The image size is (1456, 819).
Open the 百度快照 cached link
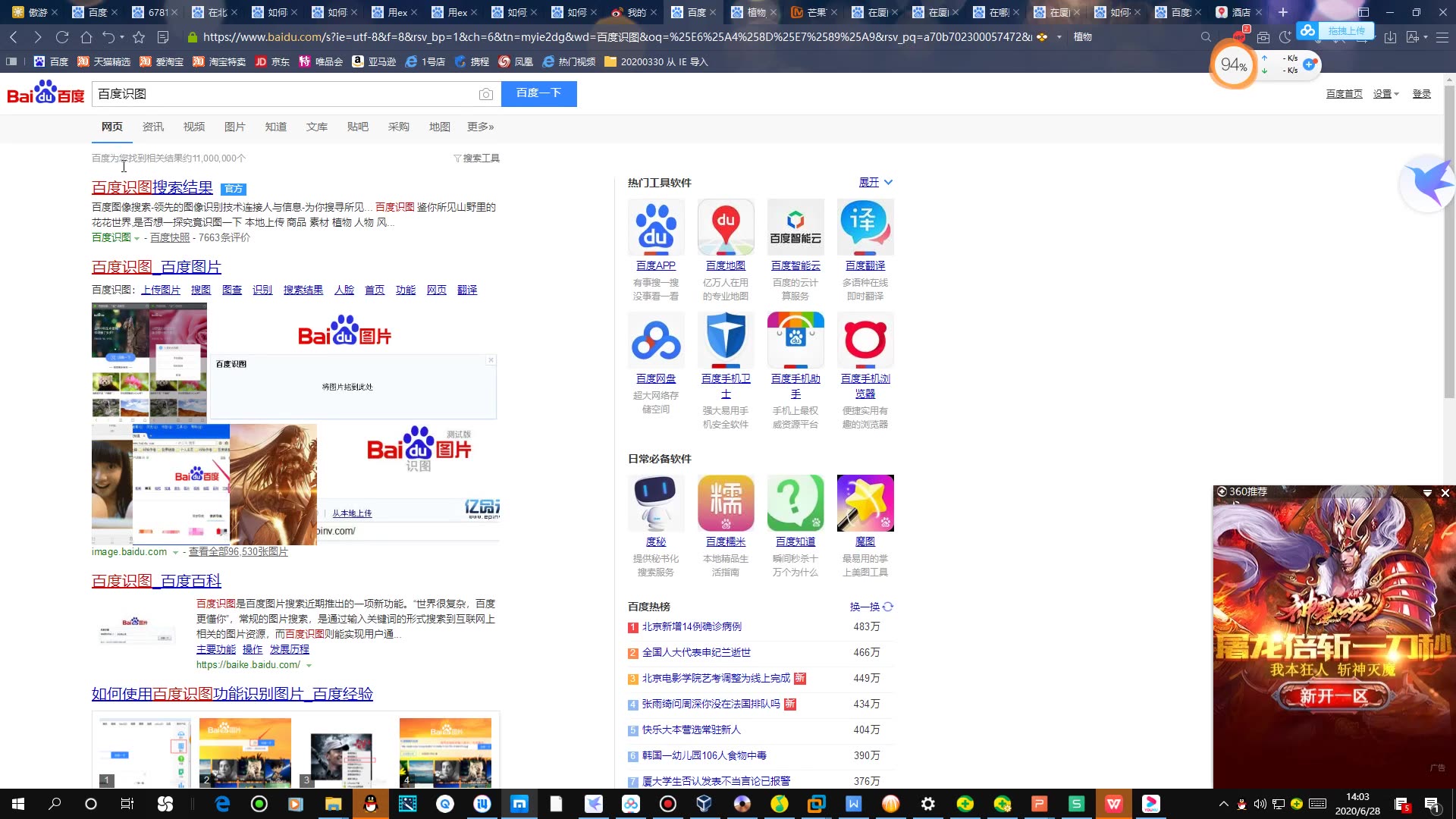pyautogui.click(x=170, y=237)
